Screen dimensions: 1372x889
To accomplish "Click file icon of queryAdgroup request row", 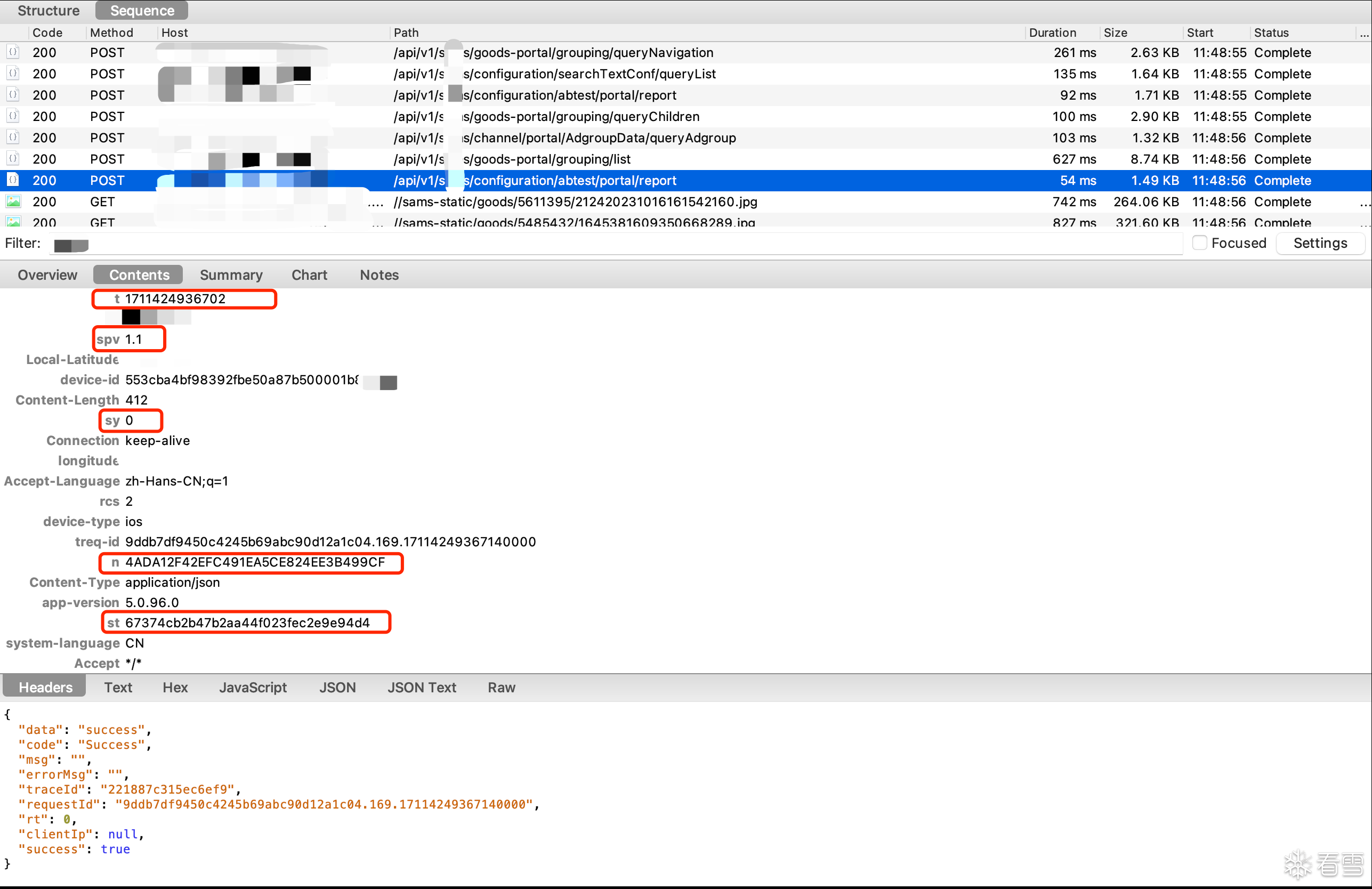I will pyautogui.click(x=13, y=138).
